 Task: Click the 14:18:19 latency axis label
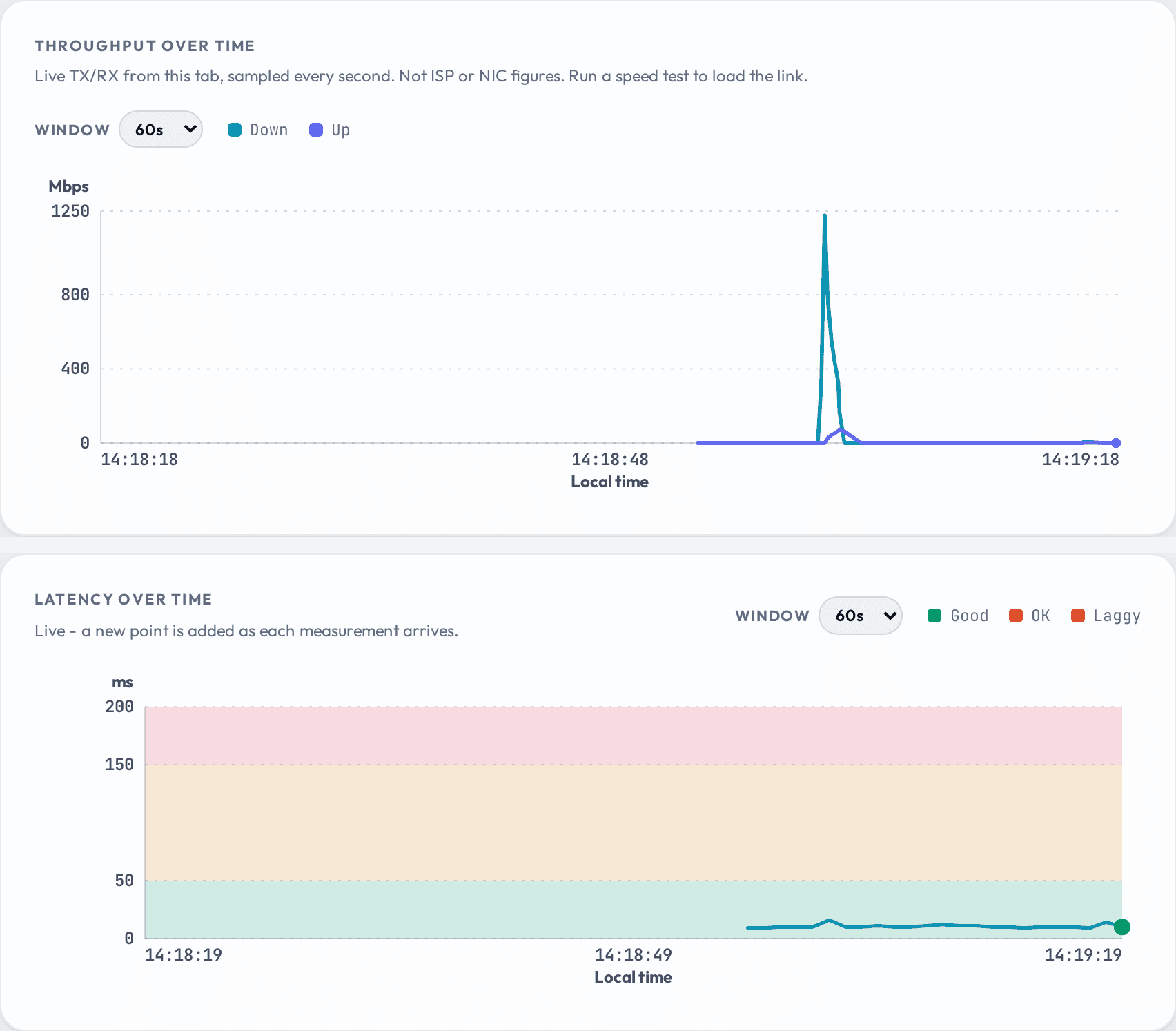click(184, 955)
